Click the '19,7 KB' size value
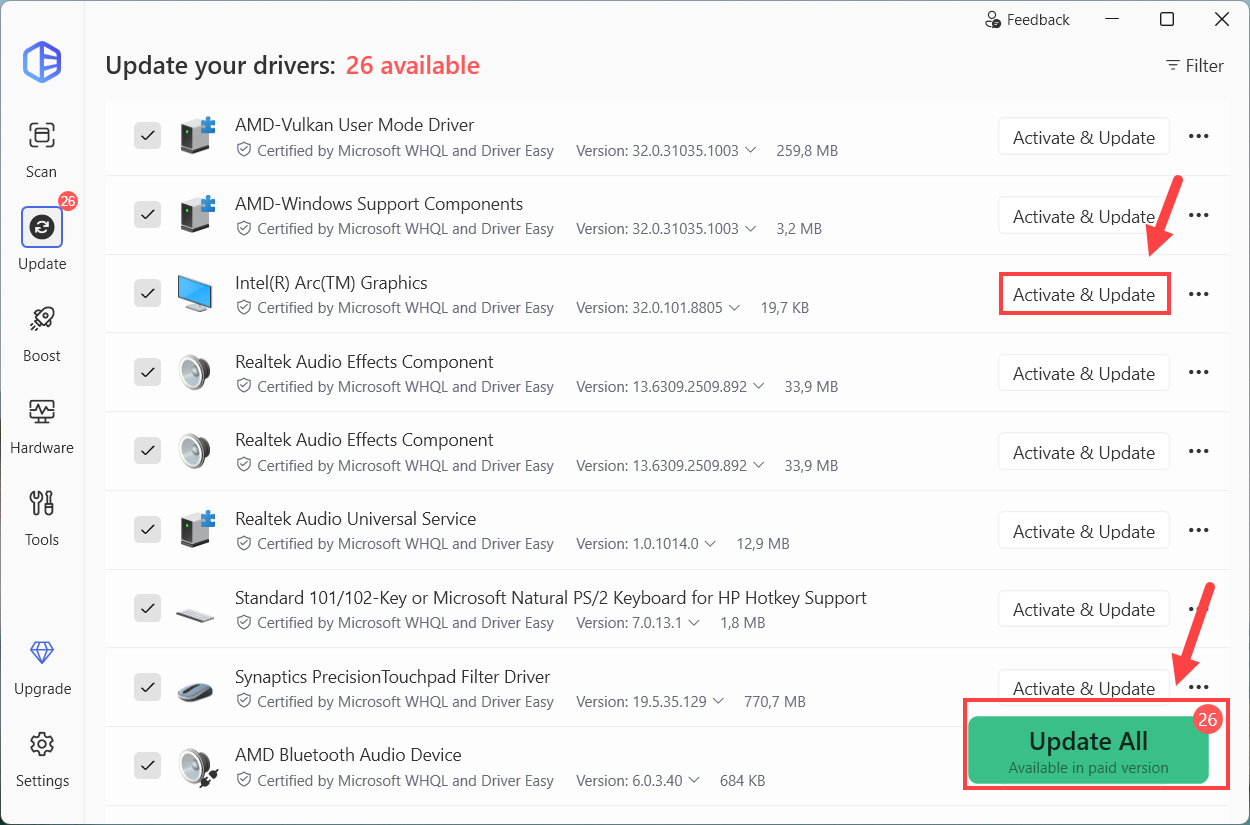Image resolution: width=1250 pixels, height=825 pixels. tap(785, 308)
